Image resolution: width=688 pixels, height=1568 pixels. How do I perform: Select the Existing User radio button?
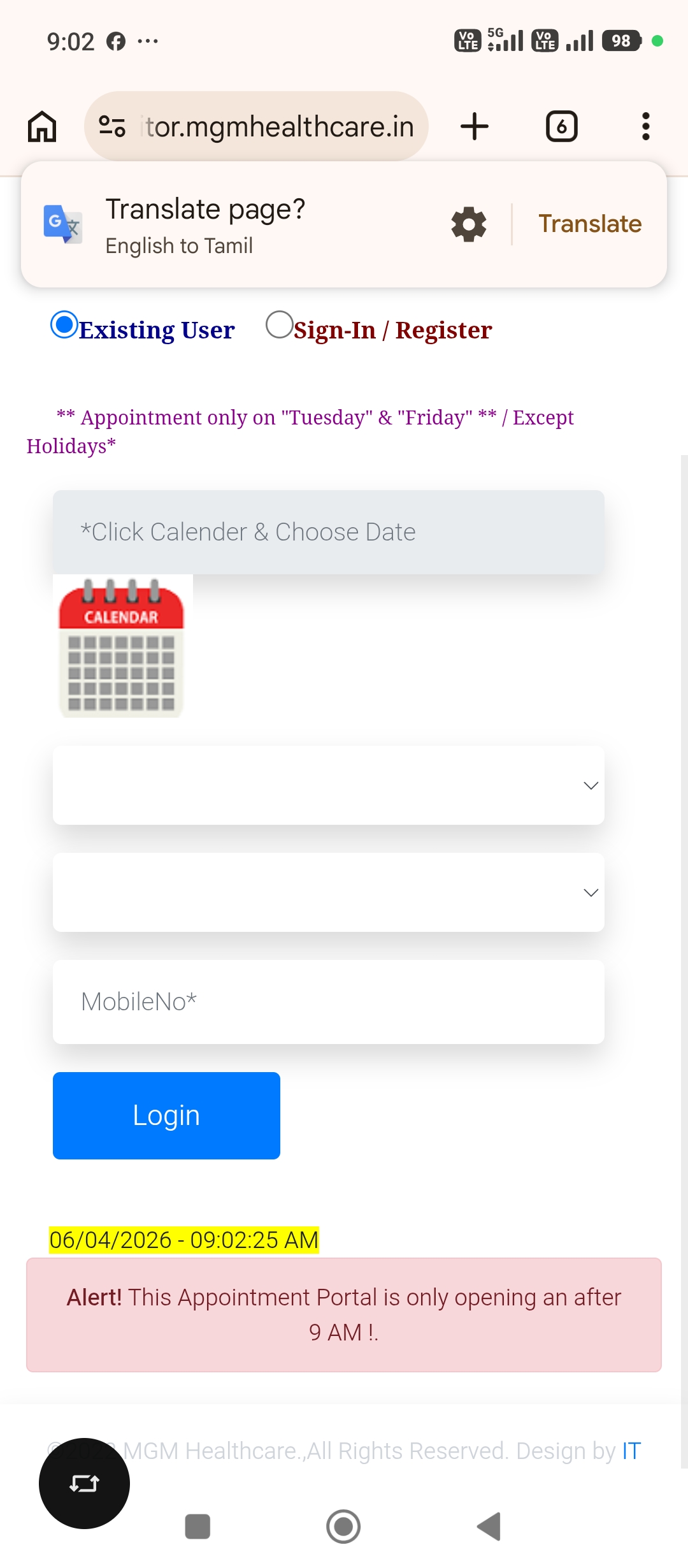(x=64, y=324)
